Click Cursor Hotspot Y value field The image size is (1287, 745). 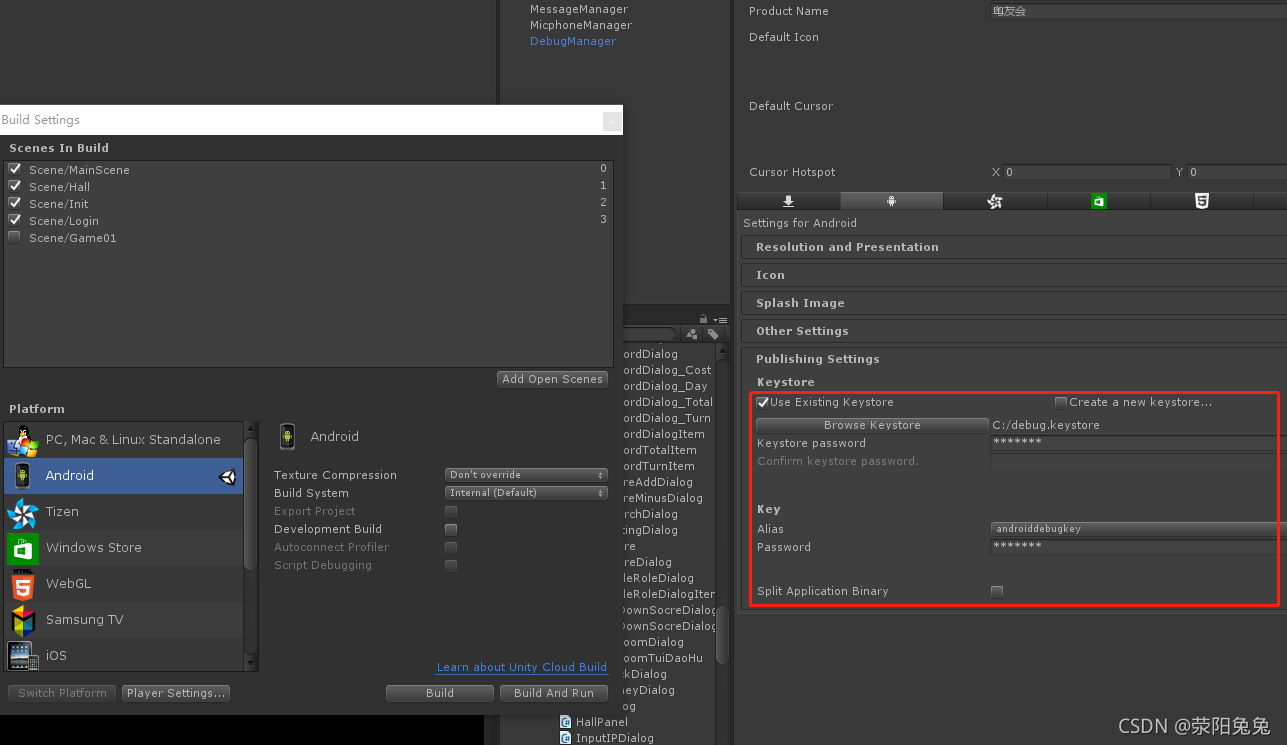(x=1237, y=172)
